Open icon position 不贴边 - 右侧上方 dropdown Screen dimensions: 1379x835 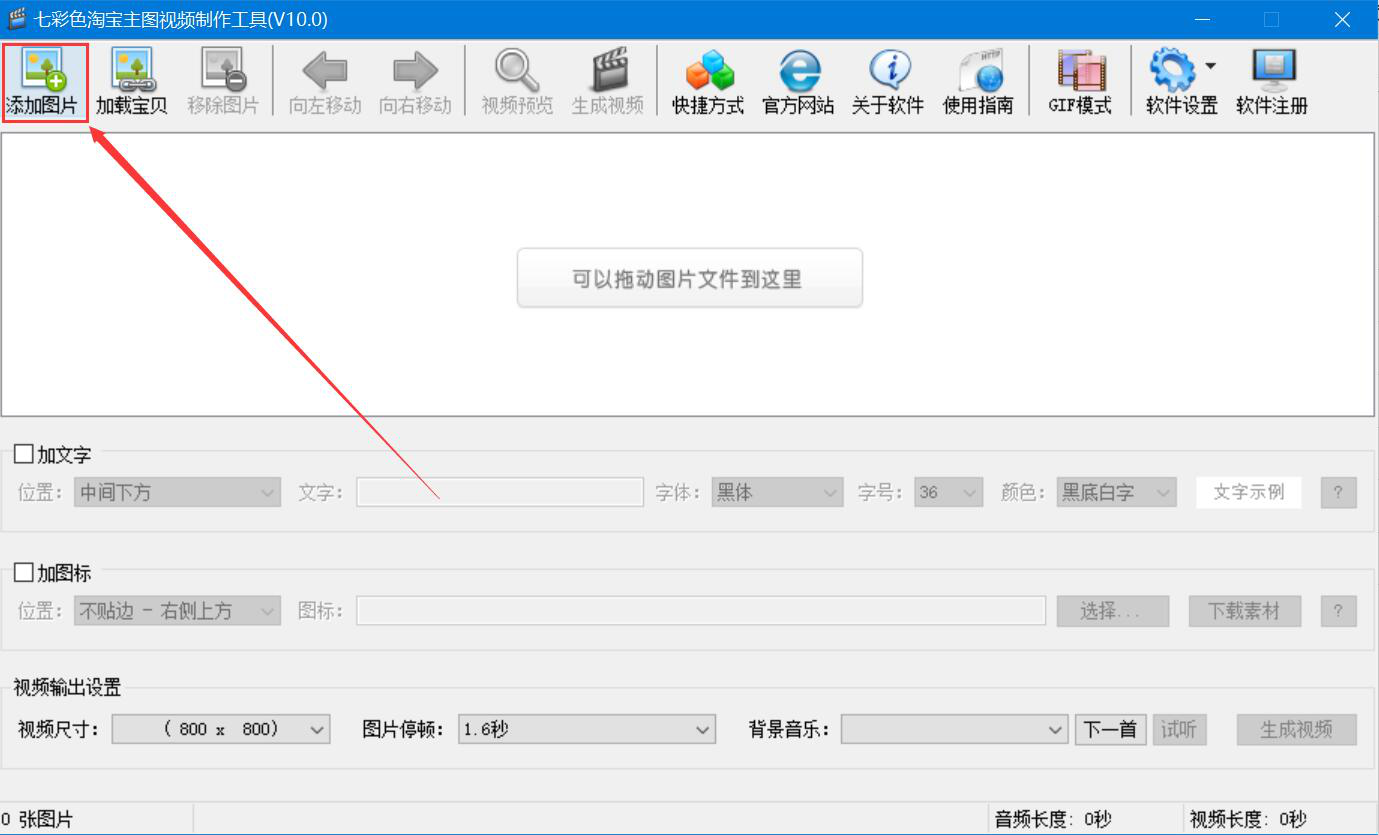178,610
